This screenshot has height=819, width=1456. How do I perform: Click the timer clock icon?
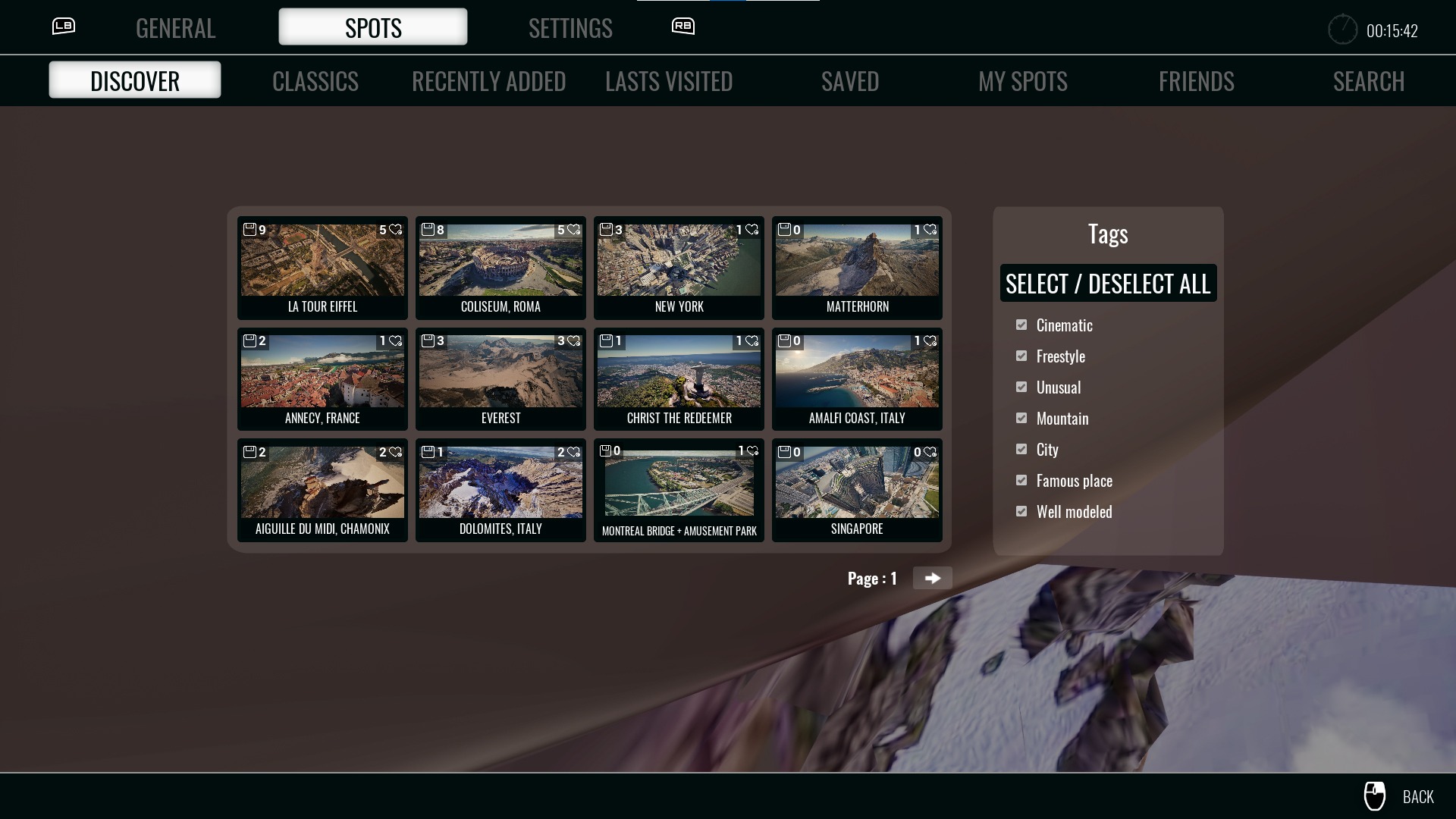(1342, 30)
